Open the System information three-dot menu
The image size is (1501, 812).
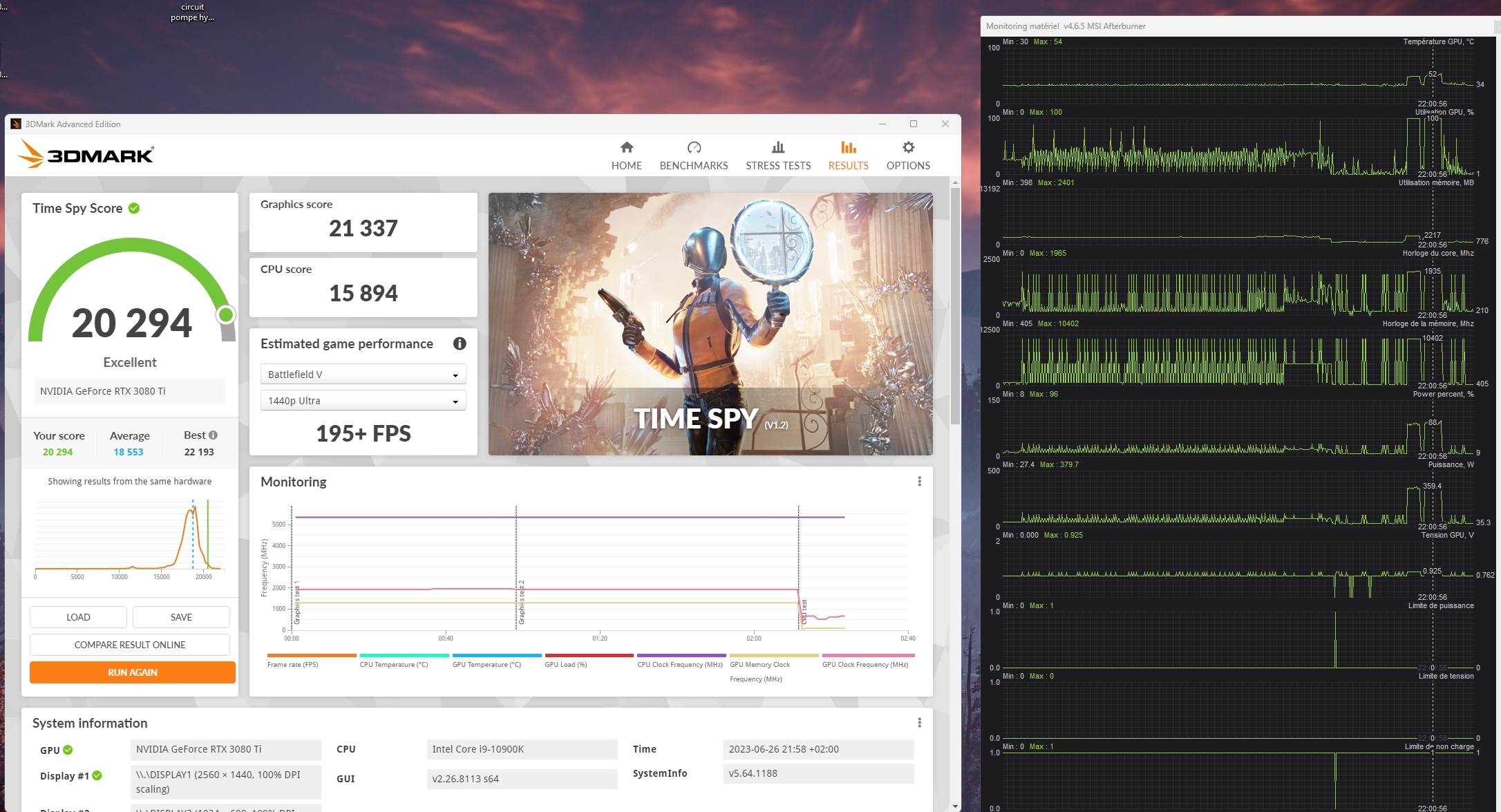click(x=919, y=723)
